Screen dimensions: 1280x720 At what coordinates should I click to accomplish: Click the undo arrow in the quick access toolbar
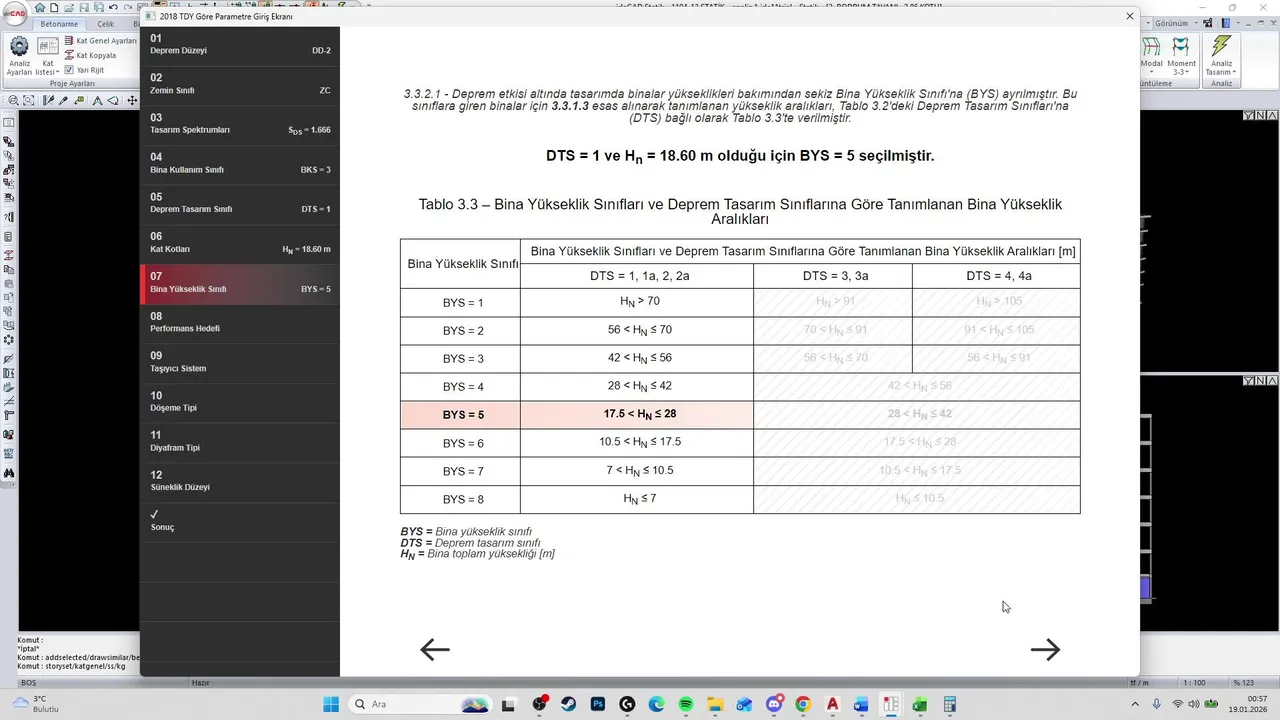click(113, 7)
